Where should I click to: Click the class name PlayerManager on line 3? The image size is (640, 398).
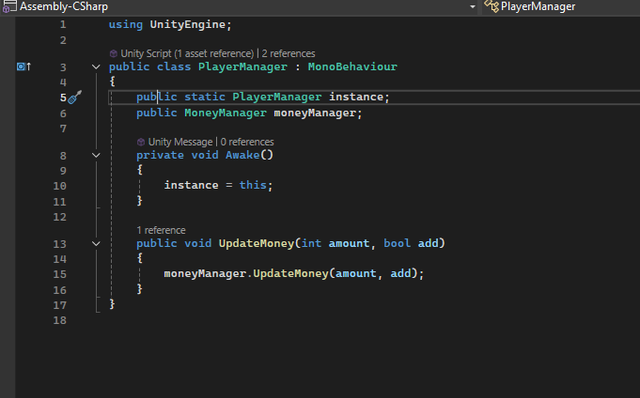coord(242,67)
